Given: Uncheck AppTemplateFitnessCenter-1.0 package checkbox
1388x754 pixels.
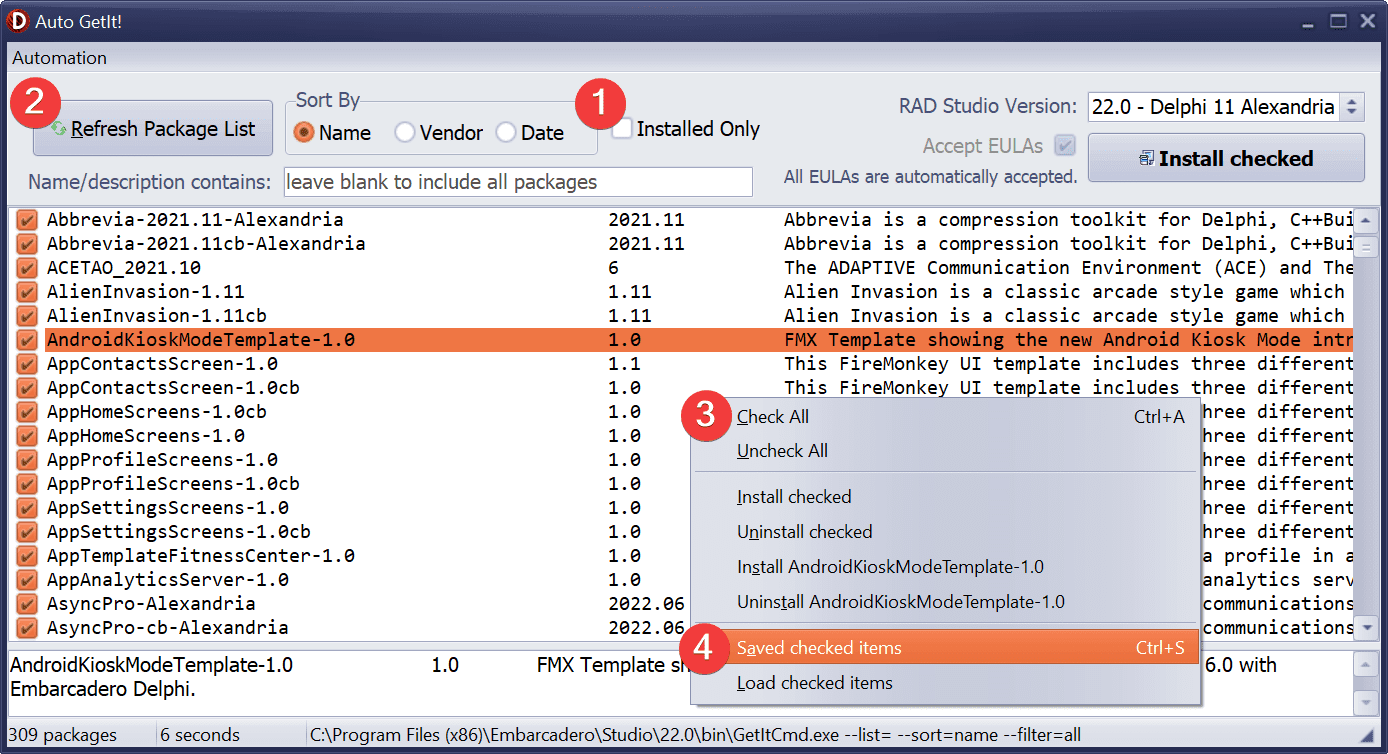Looking at the screenshot, I should pyautogui.click(x=27, y=556).
